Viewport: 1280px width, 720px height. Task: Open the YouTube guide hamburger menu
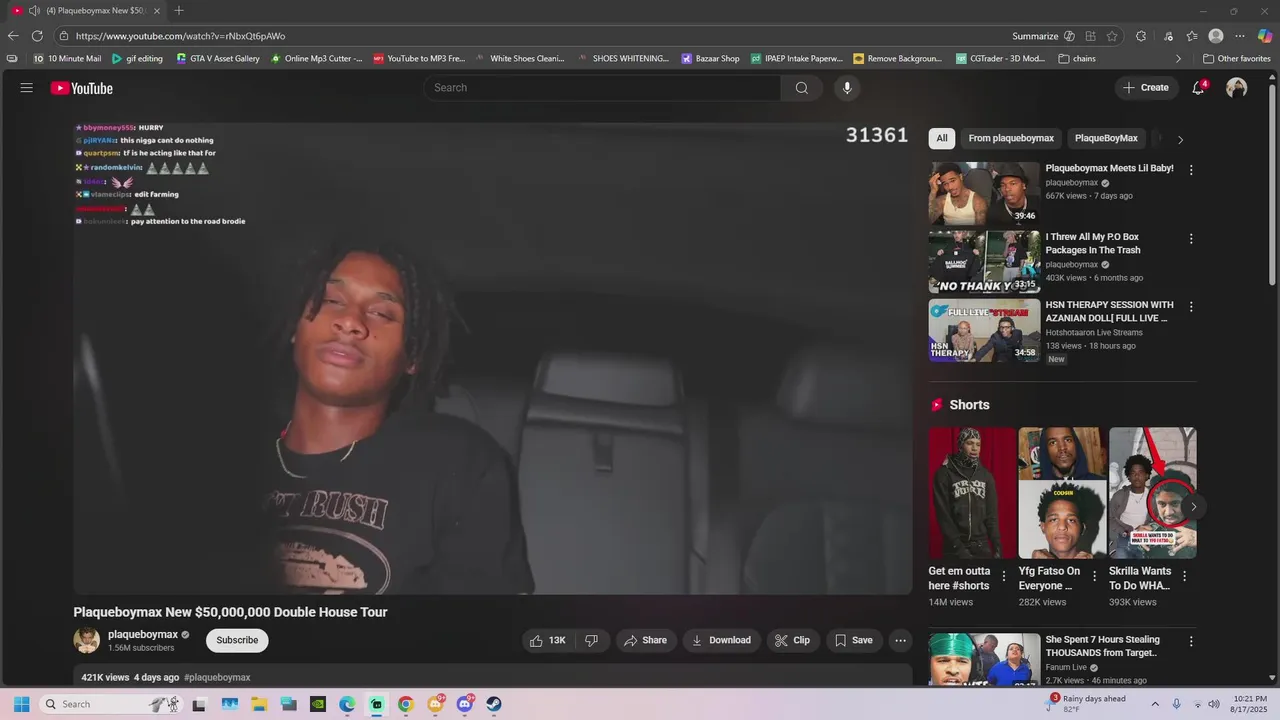point(27,88)
